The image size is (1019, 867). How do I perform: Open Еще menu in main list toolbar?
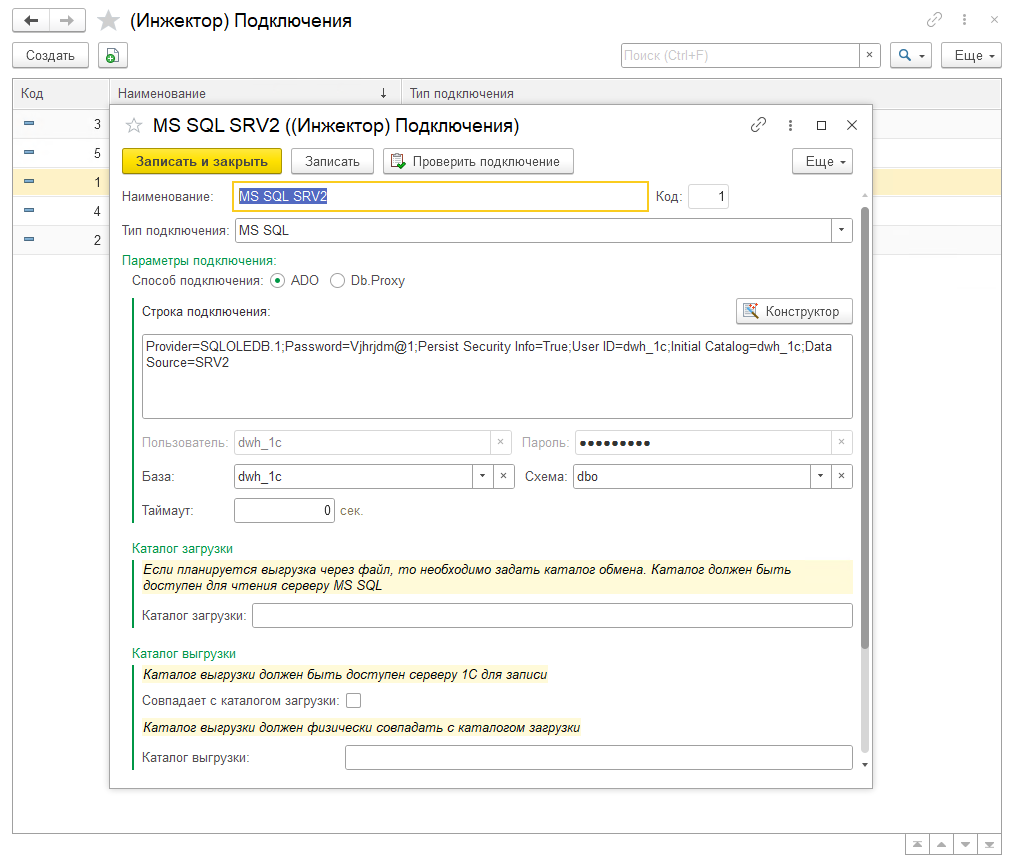(972, 56)
